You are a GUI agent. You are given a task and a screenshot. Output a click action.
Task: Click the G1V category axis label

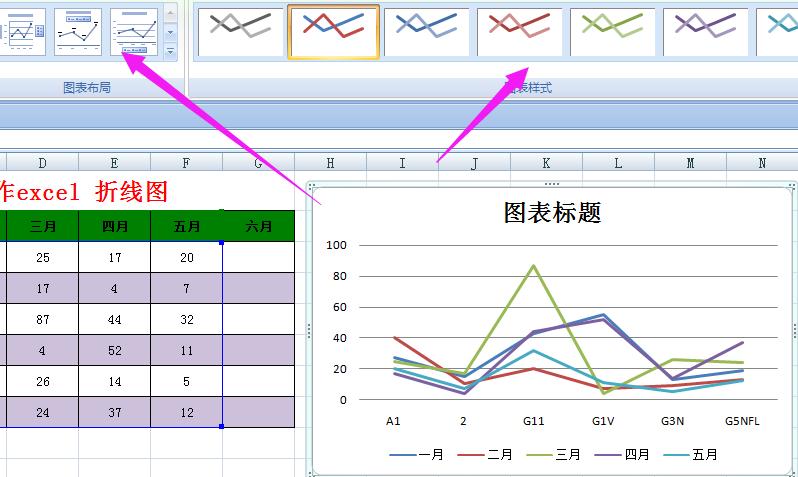[603, 421]
